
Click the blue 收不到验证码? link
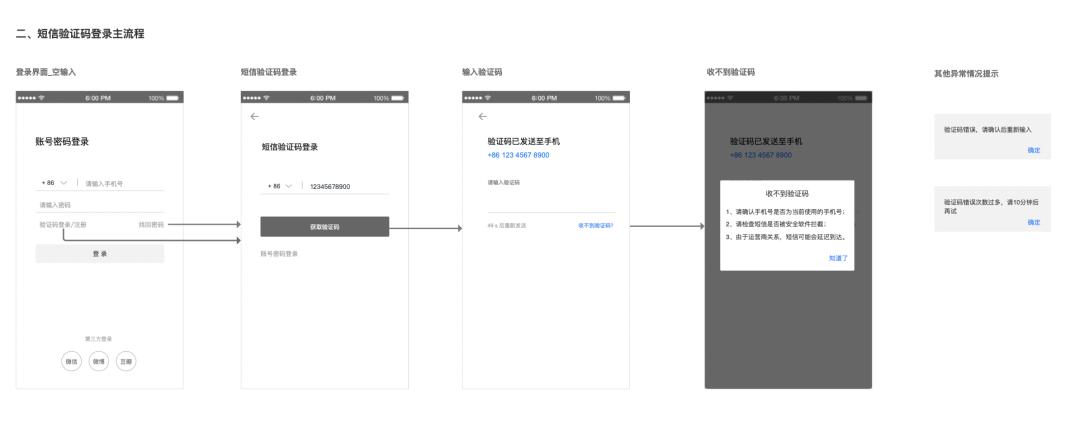click(x=595, y=225)
